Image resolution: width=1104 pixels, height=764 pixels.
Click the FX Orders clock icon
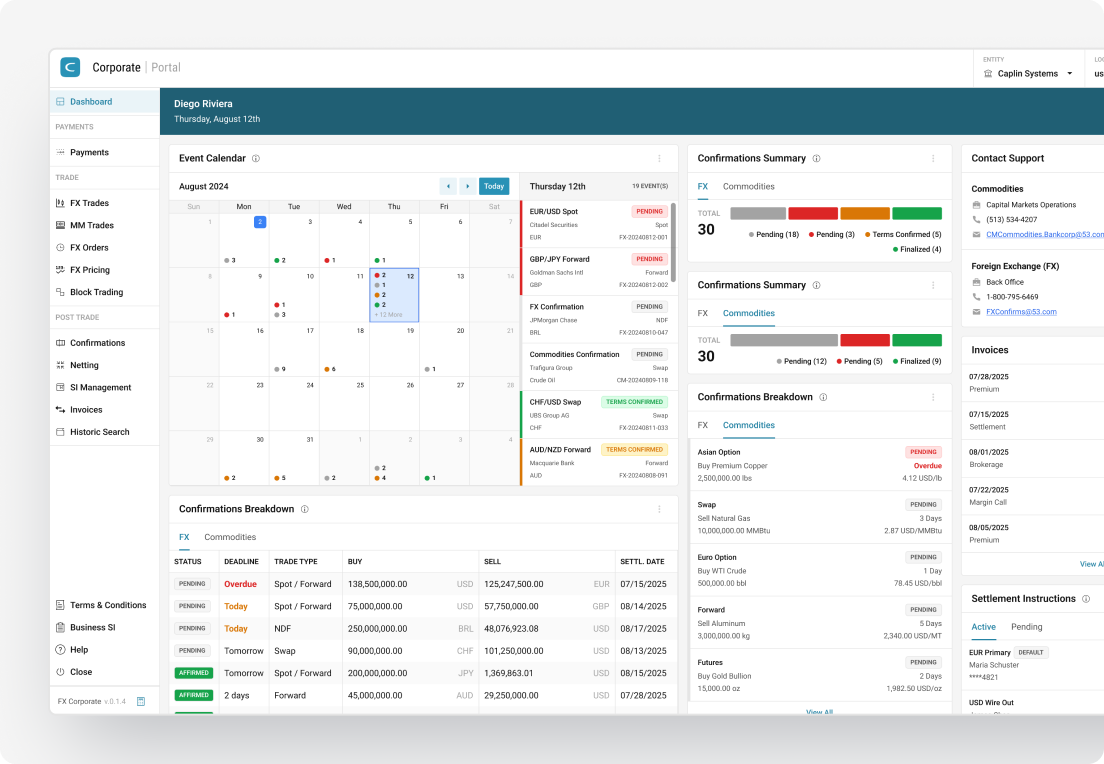point(60,248)
